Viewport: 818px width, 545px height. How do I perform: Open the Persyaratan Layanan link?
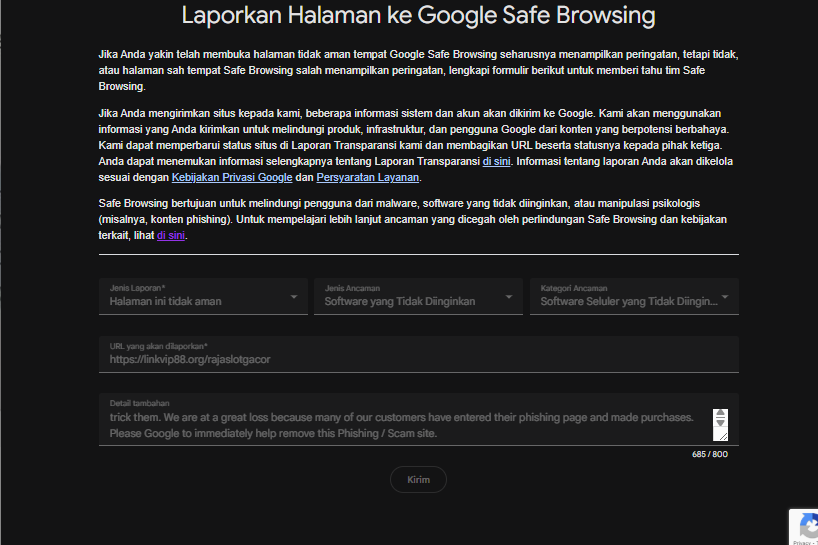(x=368, y=177)
